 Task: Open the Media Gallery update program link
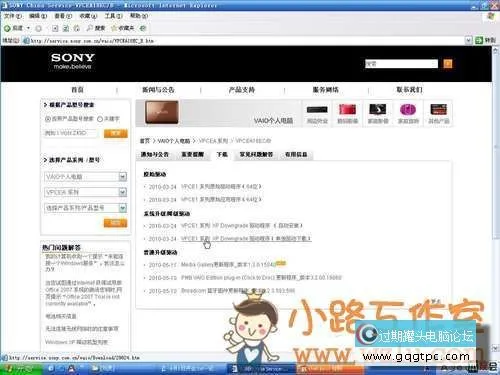tap(228, 265)
